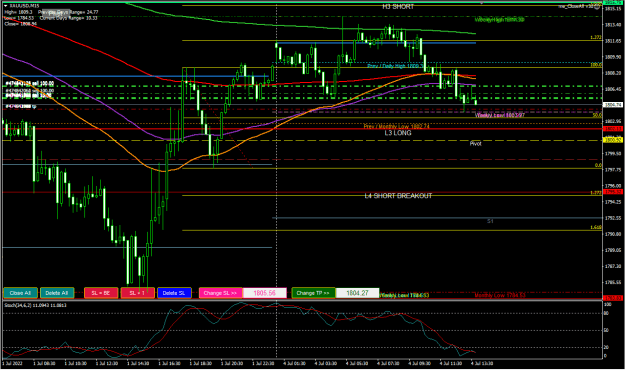The width and height of the screenshot is (625, 370).
Task: Click the SL + 1 button
Action: click(138, 293)
